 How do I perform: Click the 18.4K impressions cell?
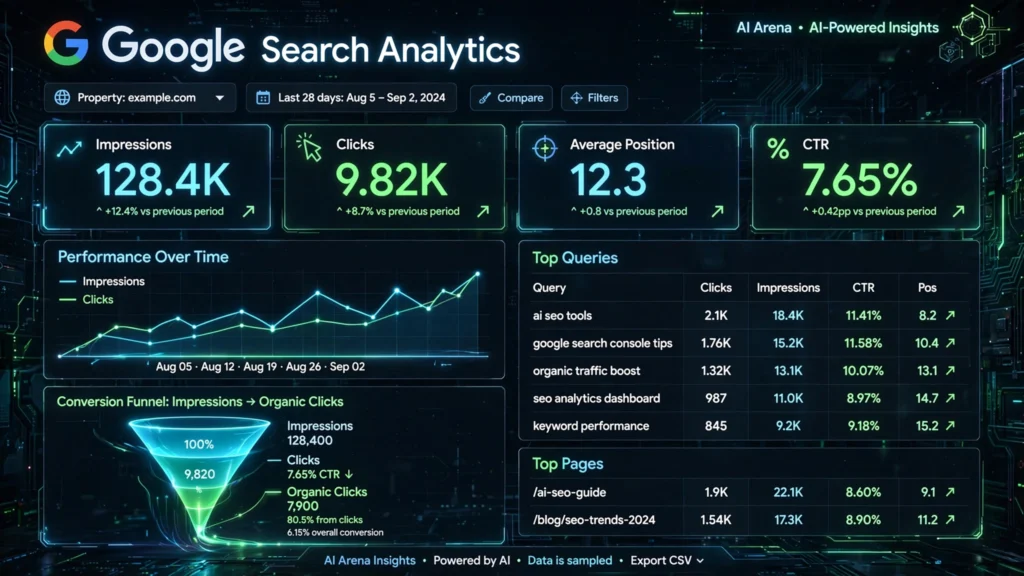coord(788,315)
